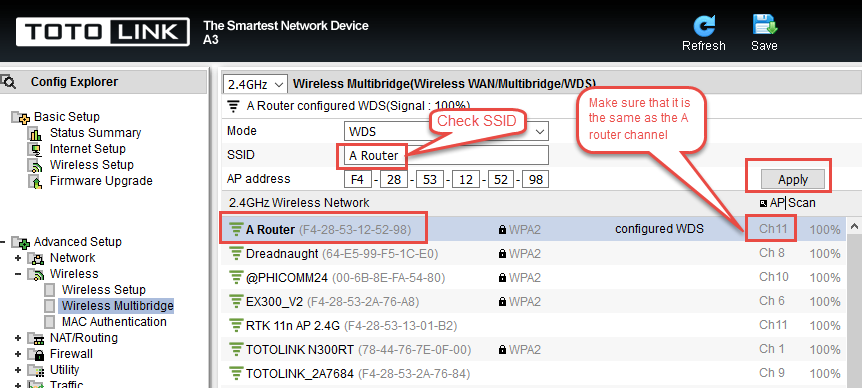This screenshot has height=388, width=862.
Task: Open the 2.4GHz band dropdown
Action: [256, 85]
